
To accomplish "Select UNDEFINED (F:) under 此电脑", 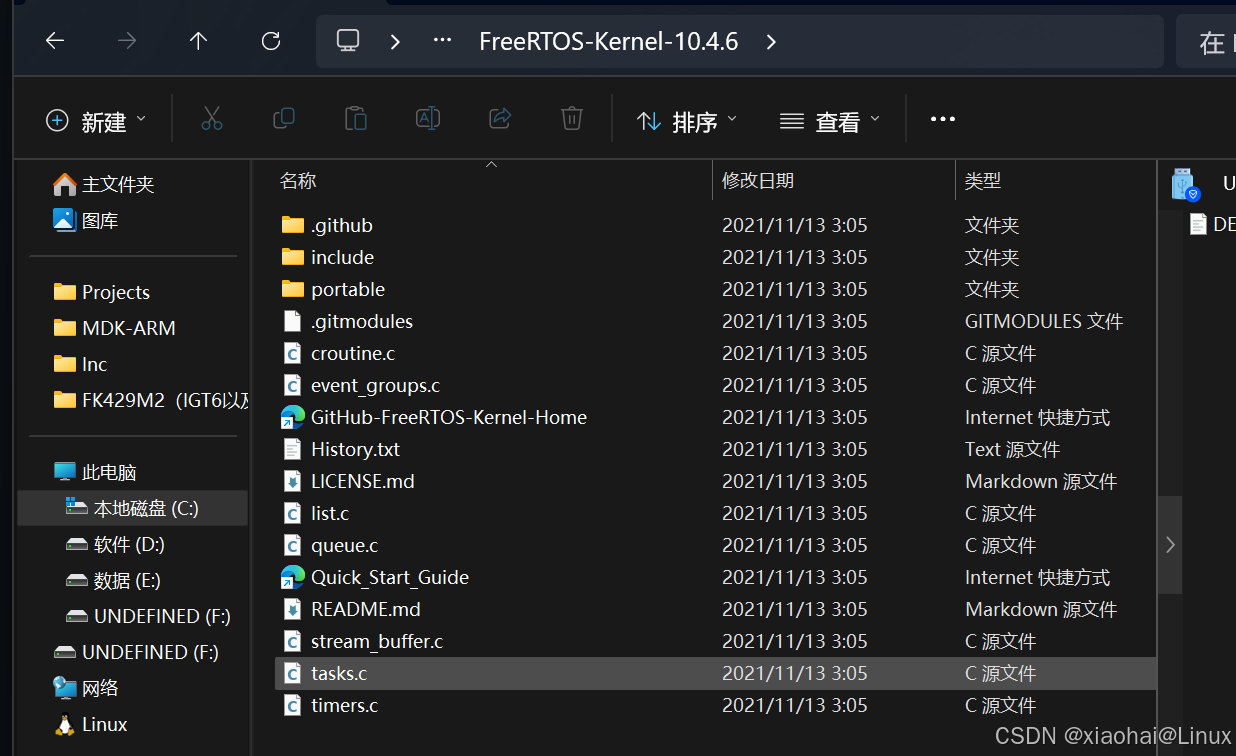I will 148,616.
